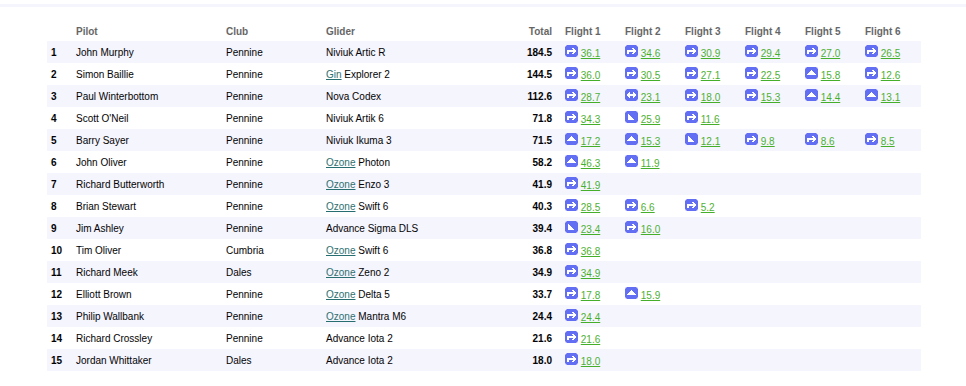The image size is (966, 386).
Task: Click the triangle icon beside John Oliver's 11.9
Action: [x=631, y=161]
